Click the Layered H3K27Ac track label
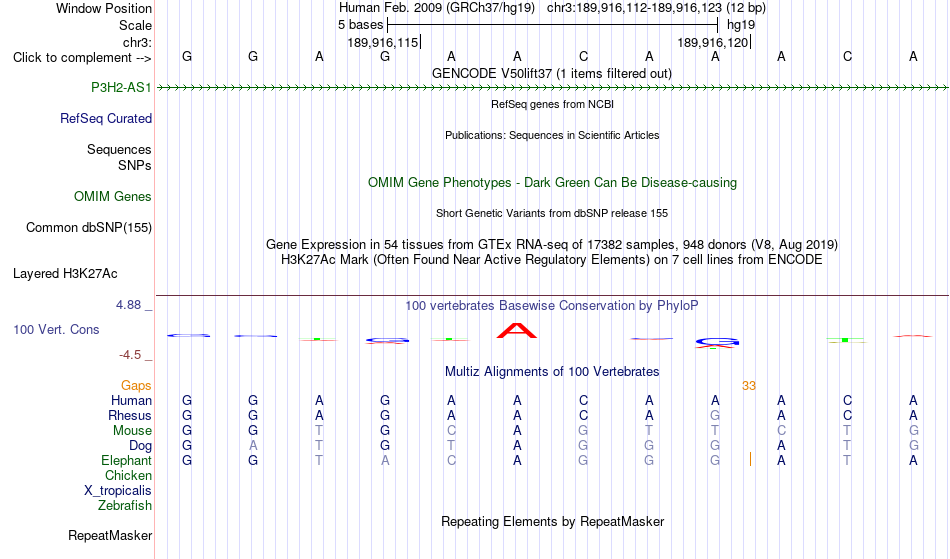The image size is (950, 559). [65, 273]
